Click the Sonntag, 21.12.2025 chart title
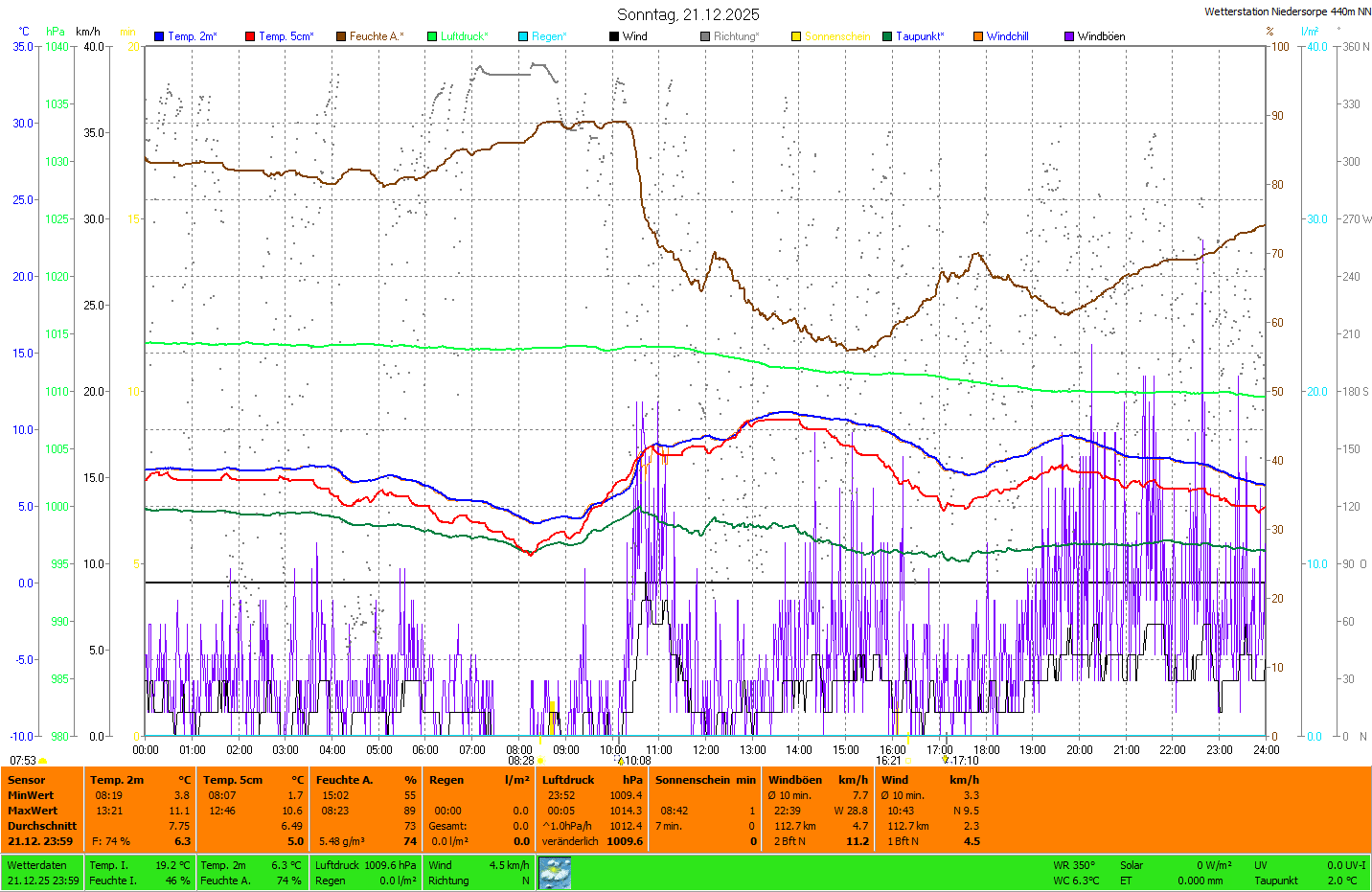 (688, 14)
